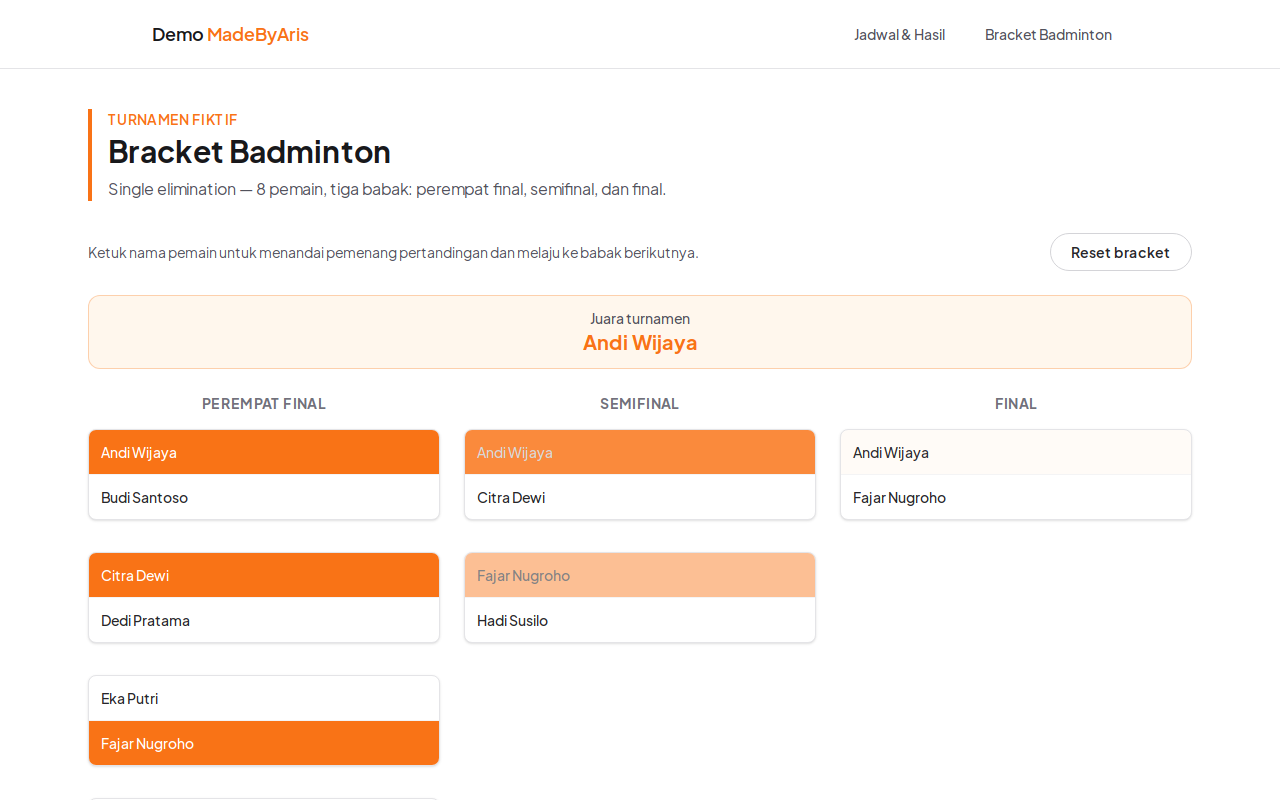Choose Citra Dewi in the Perempat Final column
1280x800 pixels.
(264, 575)
